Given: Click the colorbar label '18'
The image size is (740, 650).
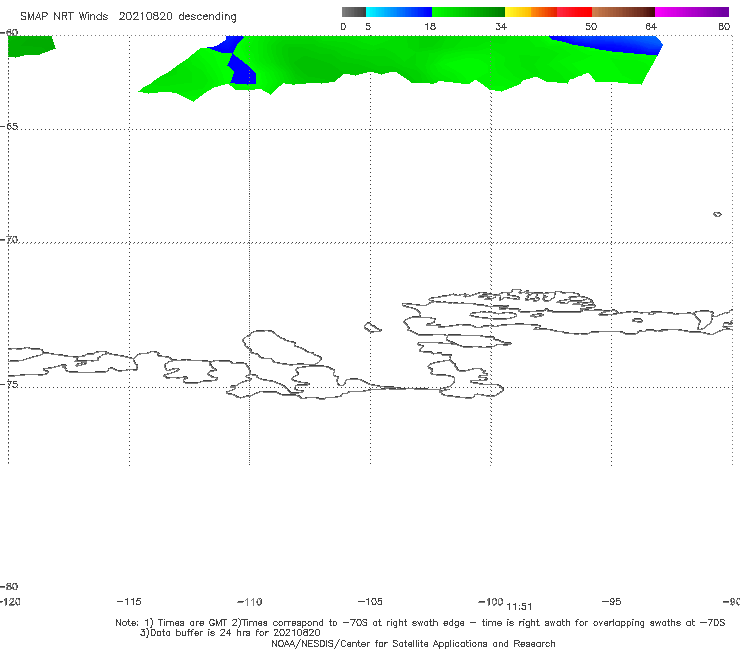Looking at the screenshot, I should tap(430, 27).
